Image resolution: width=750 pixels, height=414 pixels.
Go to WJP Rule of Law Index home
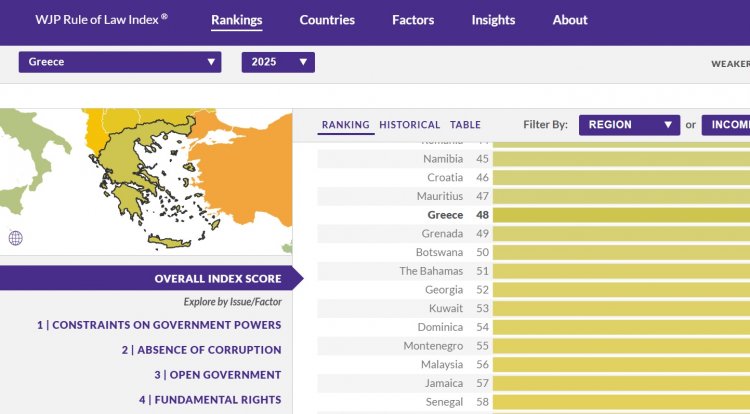pyautogui.click(x=101, y=20)
